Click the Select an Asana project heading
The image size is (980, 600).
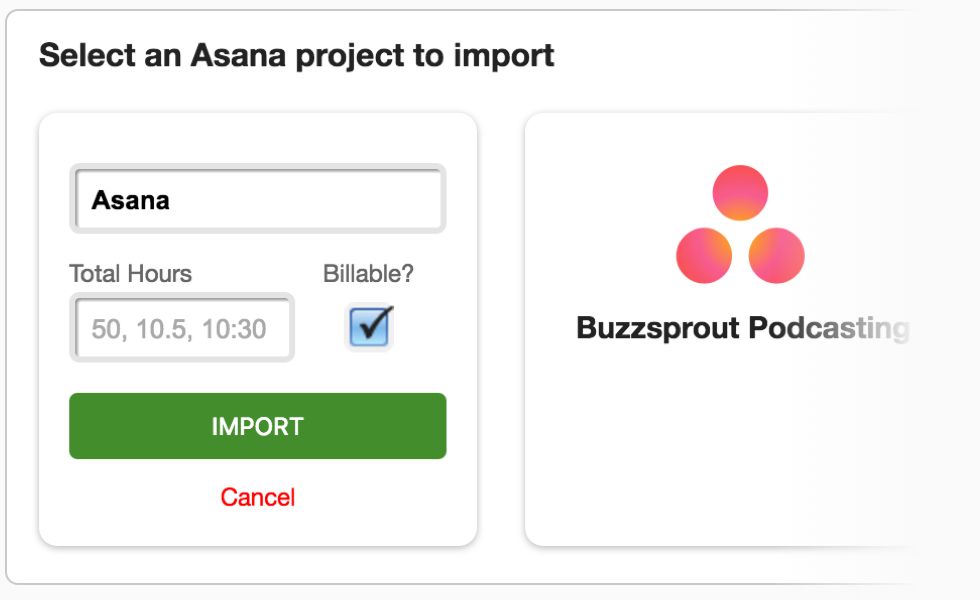coord(296,56)
